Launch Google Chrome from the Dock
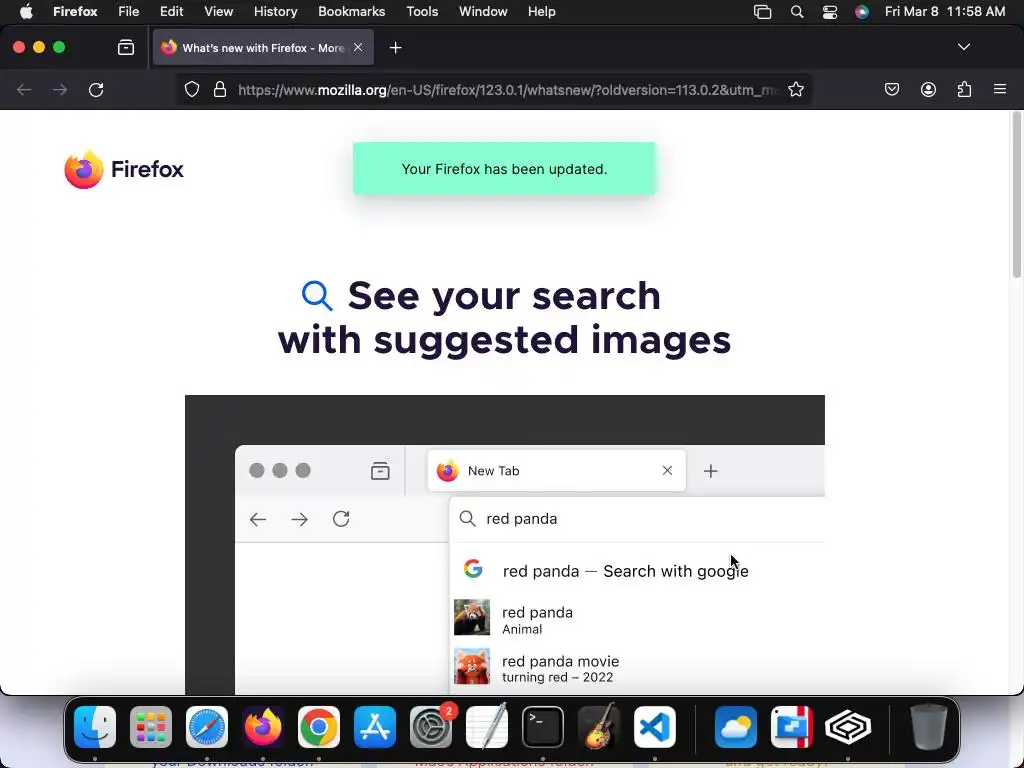 (319, 727)
